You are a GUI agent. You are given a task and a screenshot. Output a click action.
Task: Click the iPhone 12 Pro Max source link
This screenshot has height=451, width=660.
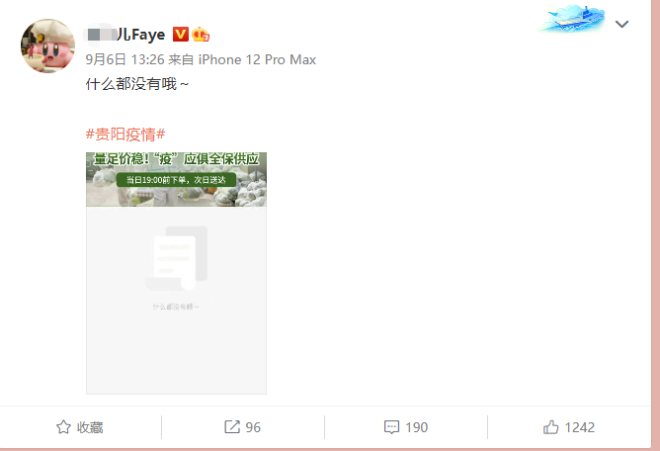point(257,59)
